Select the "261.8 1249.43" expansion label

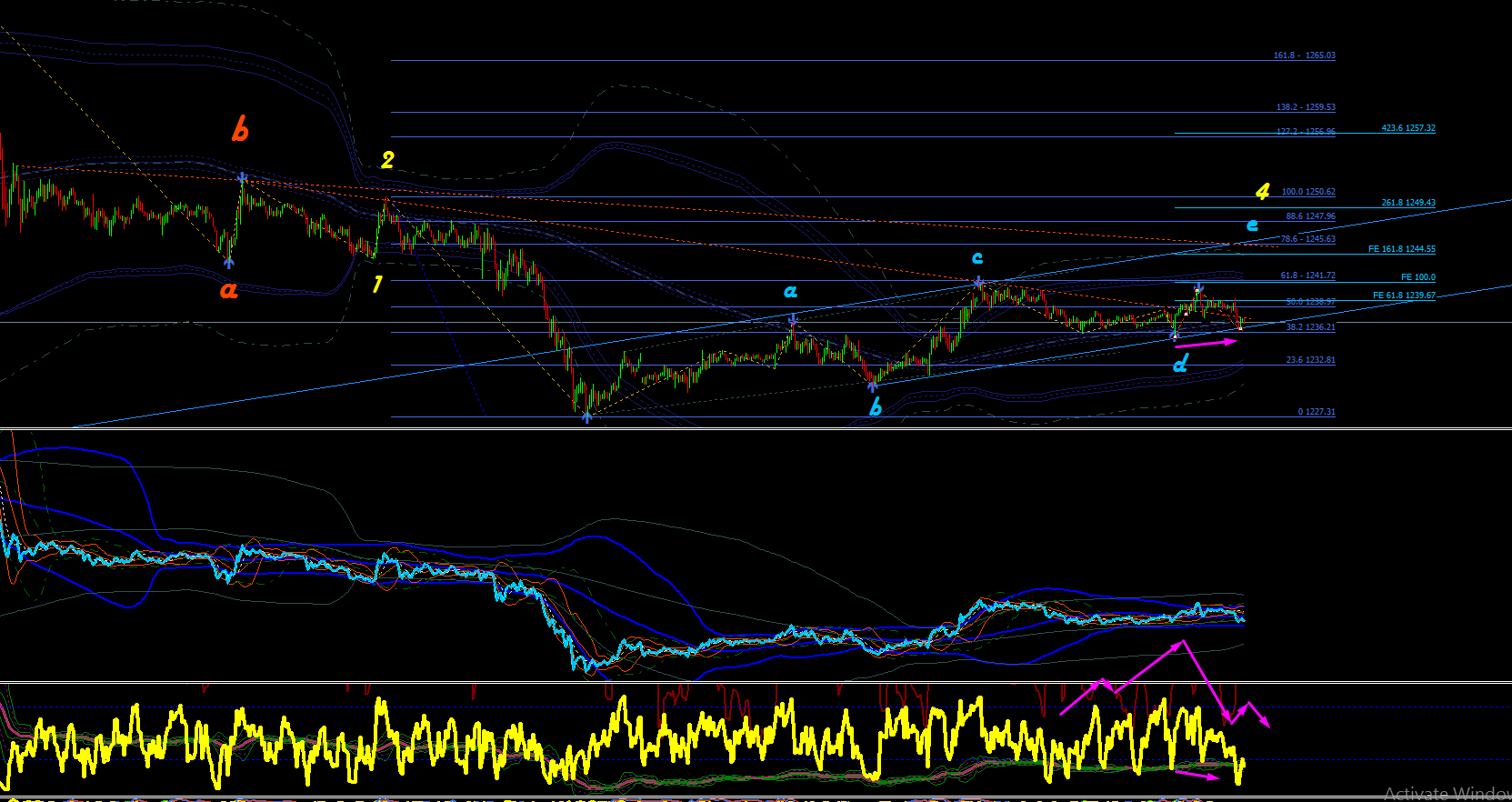point(1408,203)
